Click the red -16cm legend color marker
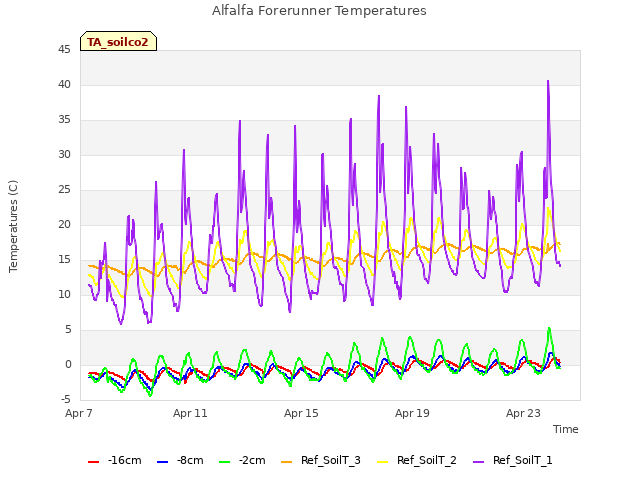This screenshot has width=640, height=480. [93, 462]
